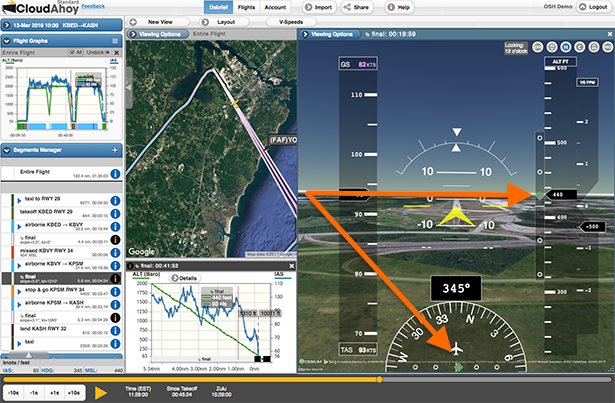615x403 pixels.
Task: Click the yellow airplane marker on the map
Action: [235, 103]
